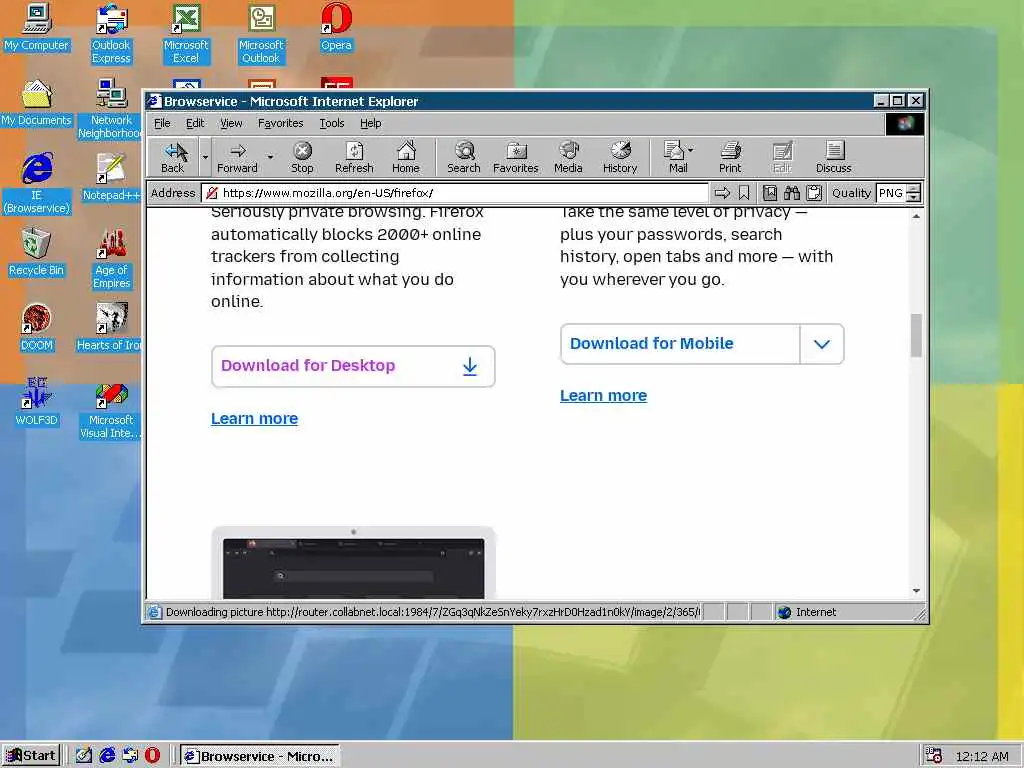This screenshot has height=768, width=1024.
Task: Expand the Forward button history dropdown arrow
Action: point(270,157)
